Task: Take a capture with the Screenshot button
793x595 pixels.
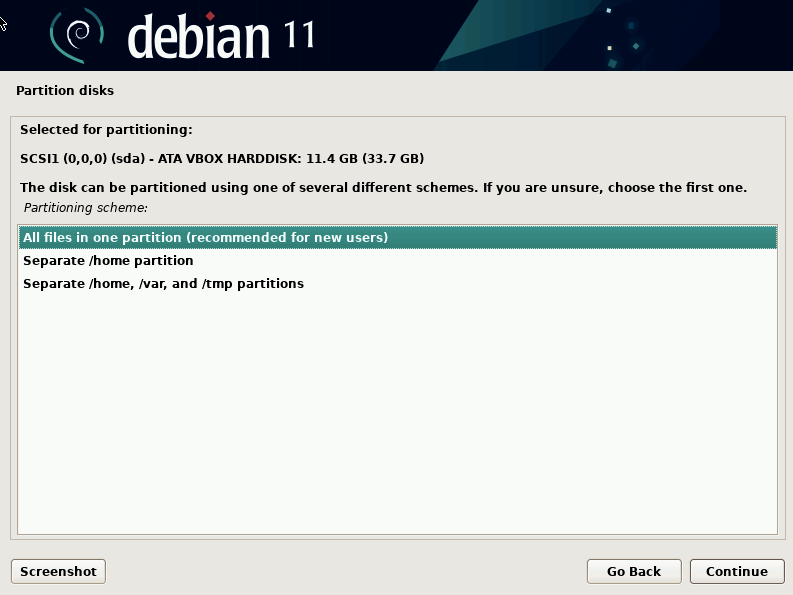Action: [58, 571]
